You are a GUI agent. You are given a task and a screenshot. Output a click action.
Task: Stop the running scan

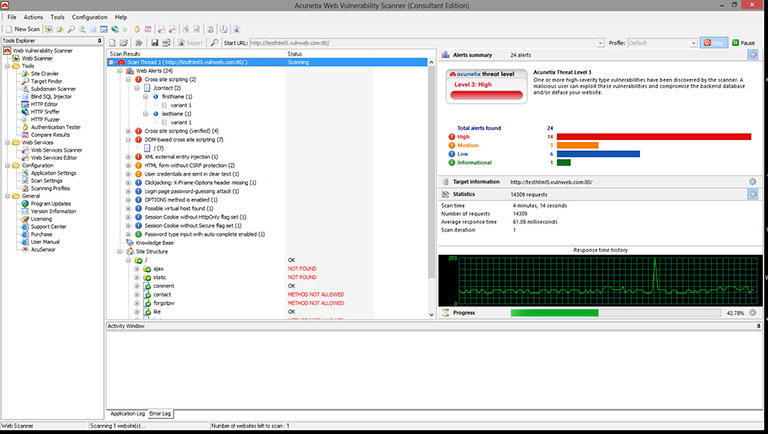[x=714, y=43]
